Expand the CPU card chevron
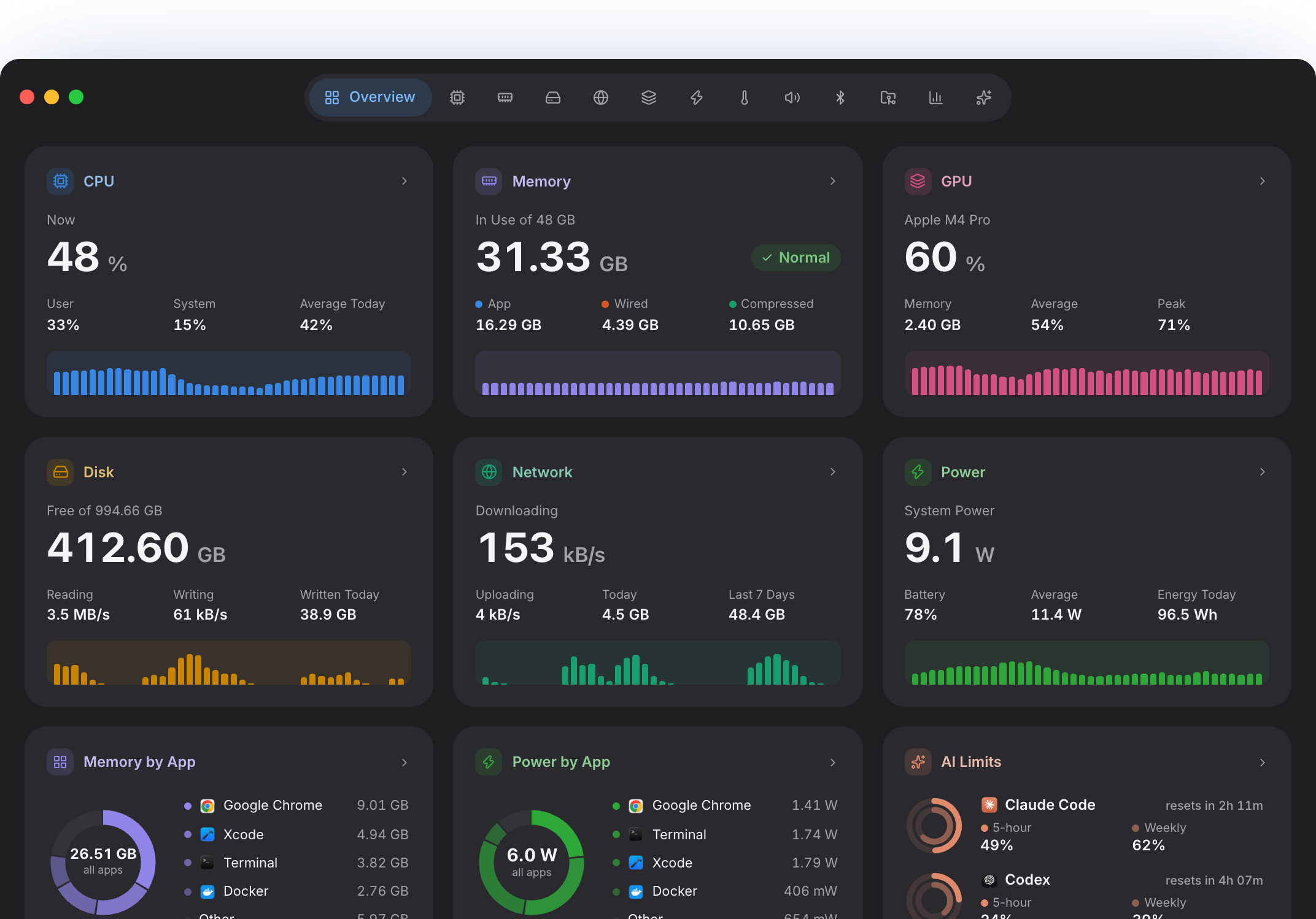 coord(404,181)
